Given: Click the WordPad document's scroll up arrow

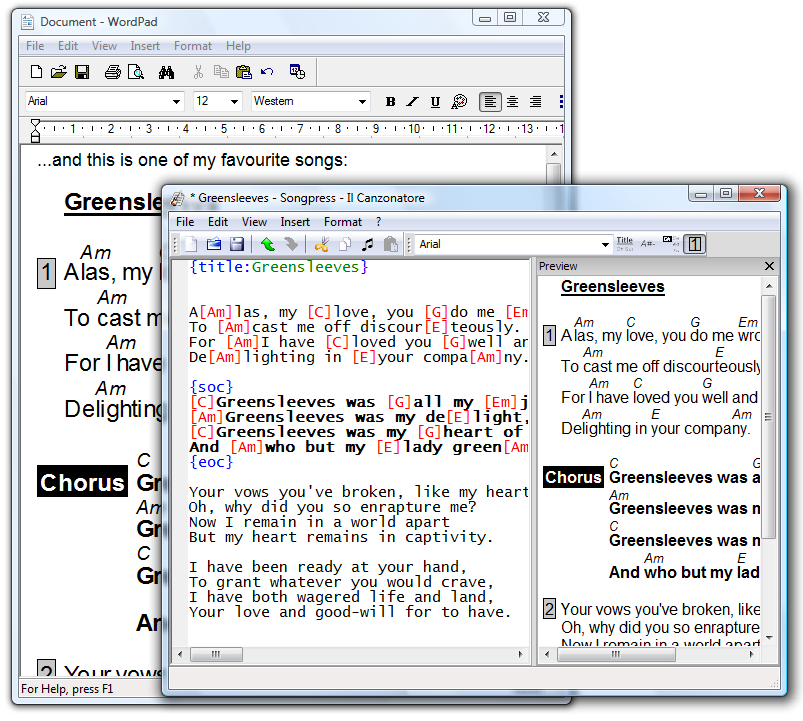Looking at the screenshot, I should click(554, 154).
